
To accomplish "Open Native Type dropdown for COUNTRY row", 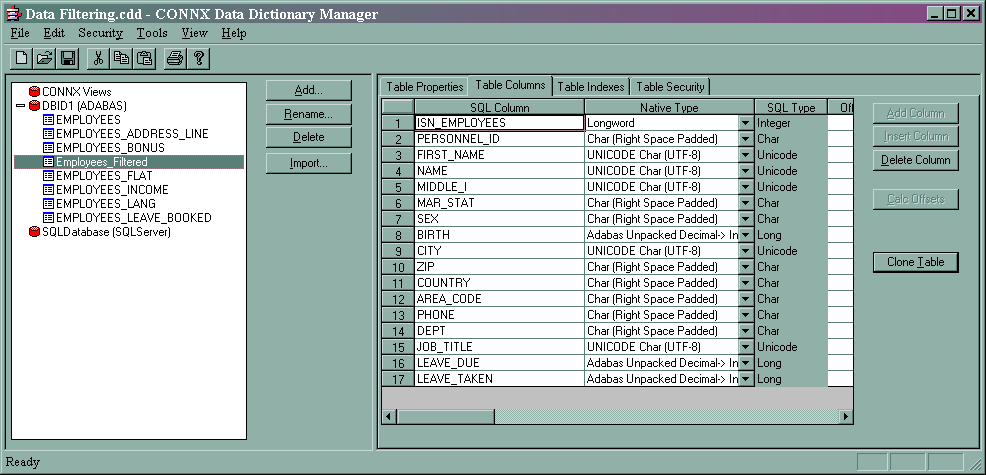I will point(746,283).
